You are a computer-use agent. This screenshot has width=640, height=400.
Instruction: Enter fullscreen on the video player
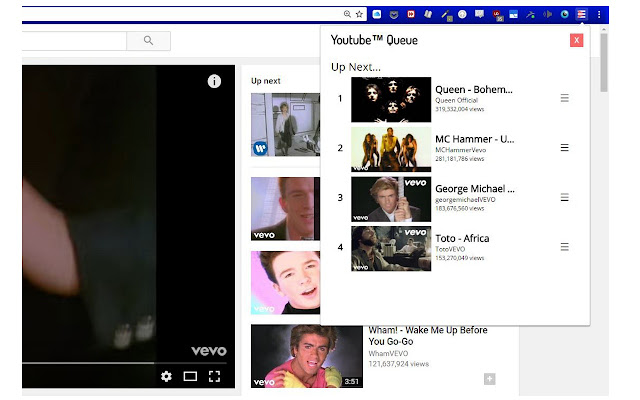point(214,376)
